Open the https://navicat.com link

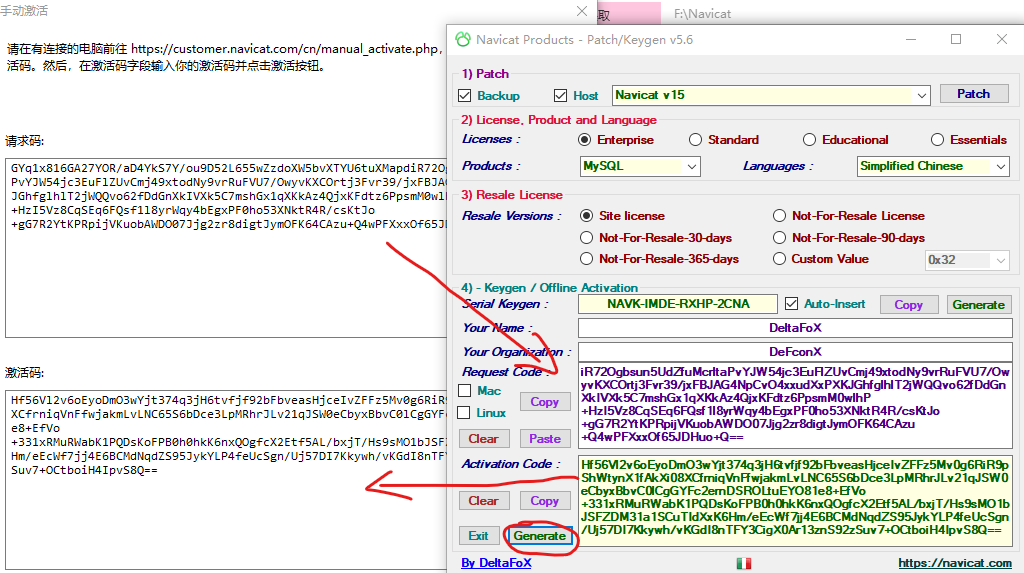click(x=955, y=563)
